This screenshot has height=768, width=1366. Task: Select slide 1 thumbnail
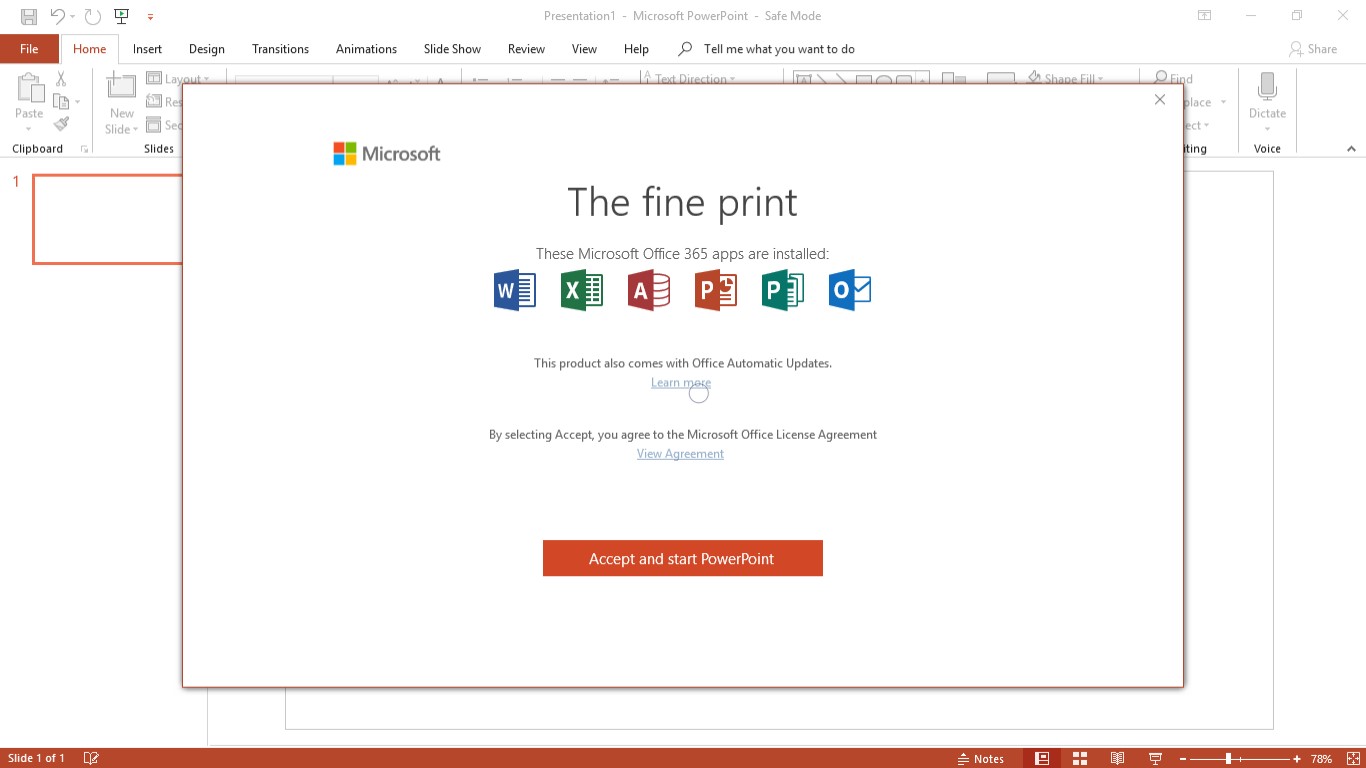click(108, 219)
